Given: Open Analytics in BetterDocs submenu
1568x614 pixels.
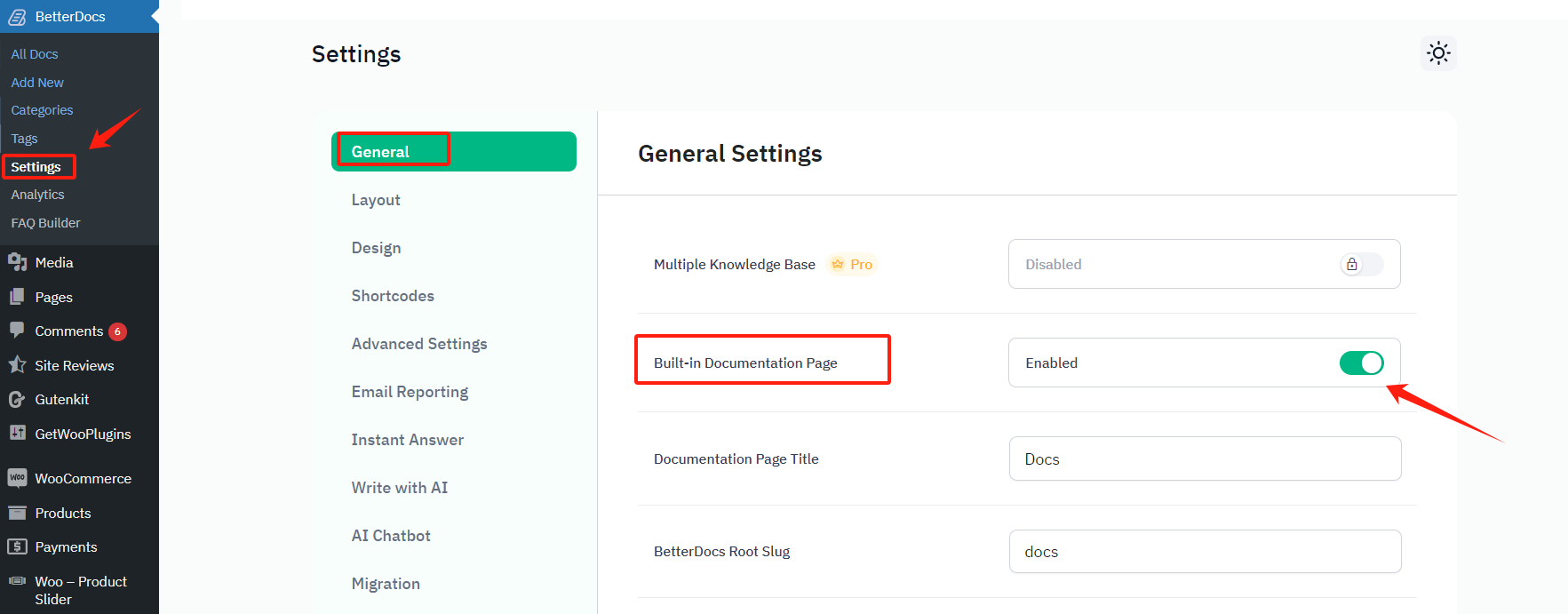Looking at the screenshot, I should tap(37, 195).
